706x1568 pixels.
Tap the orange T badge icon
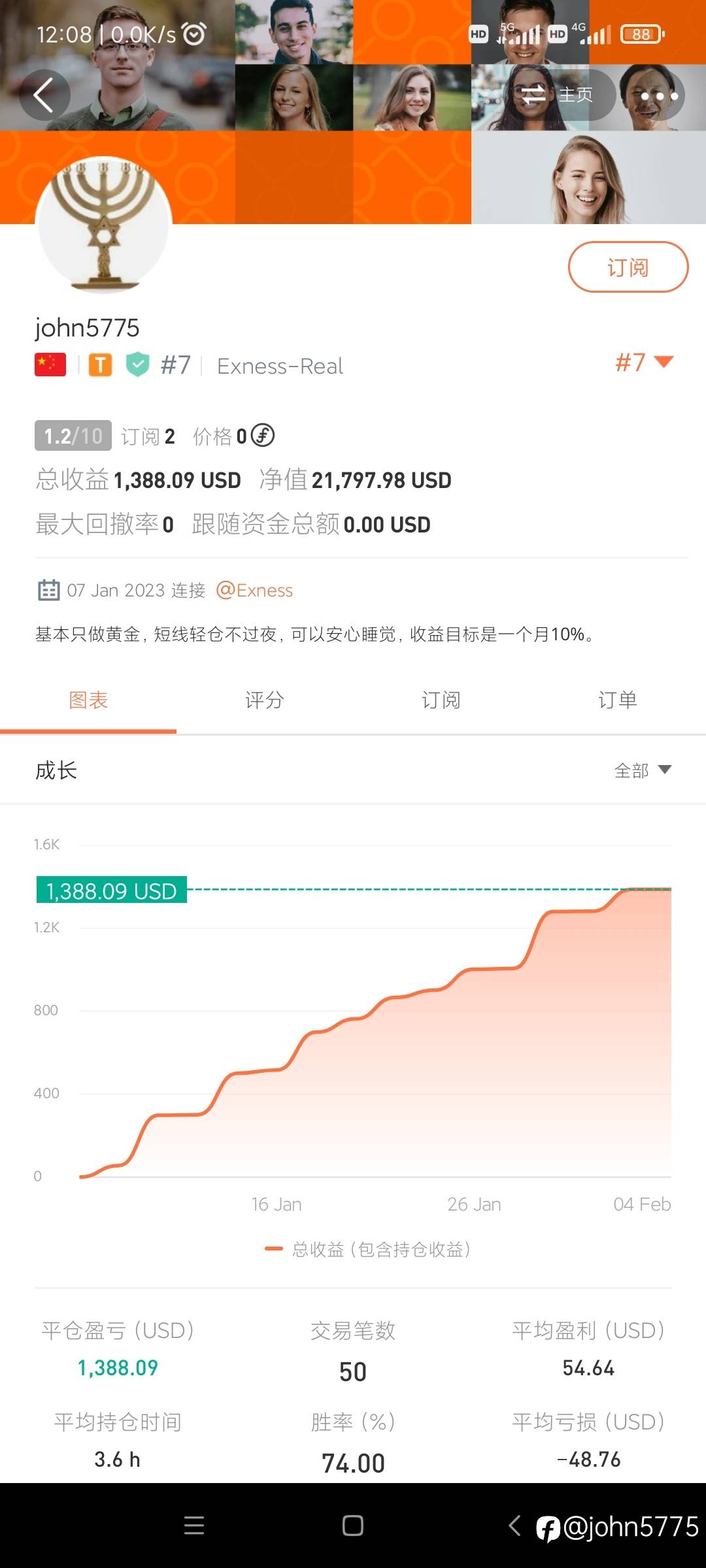pyautogui.click(x=100, y=365)
